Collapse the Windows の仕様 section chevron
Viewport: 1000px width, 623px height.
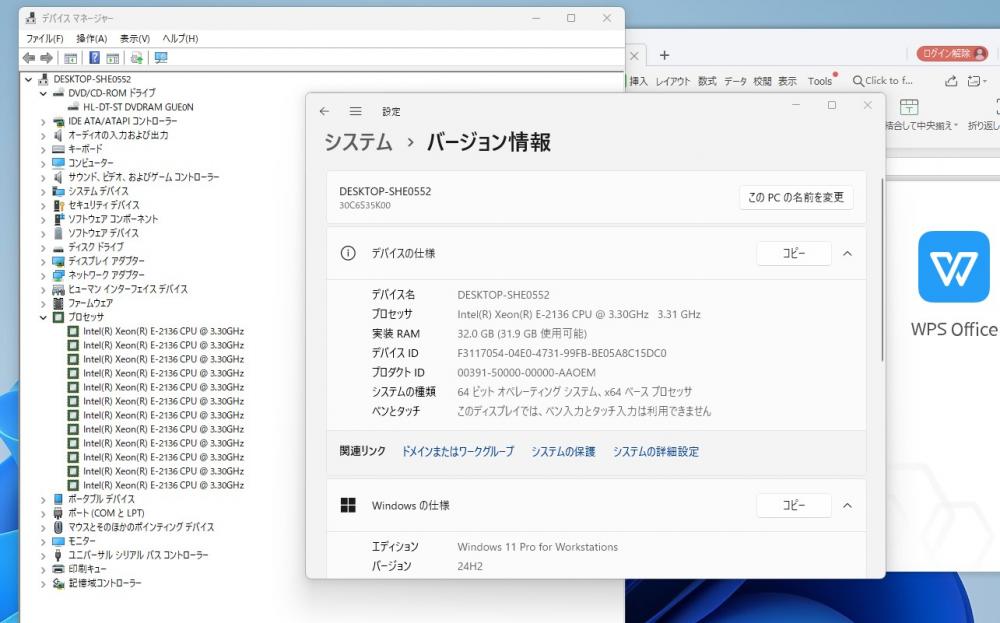coord(847,505)
